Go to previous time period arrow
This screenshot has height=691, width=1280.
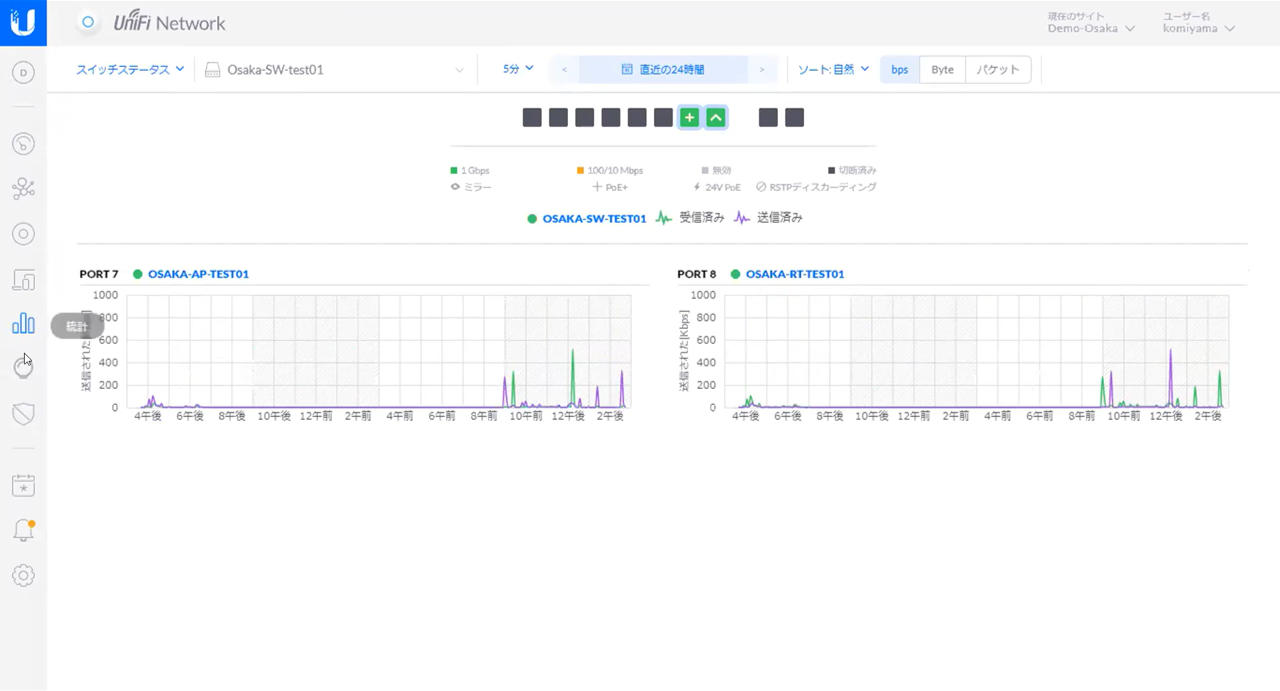tap(564, 70)
